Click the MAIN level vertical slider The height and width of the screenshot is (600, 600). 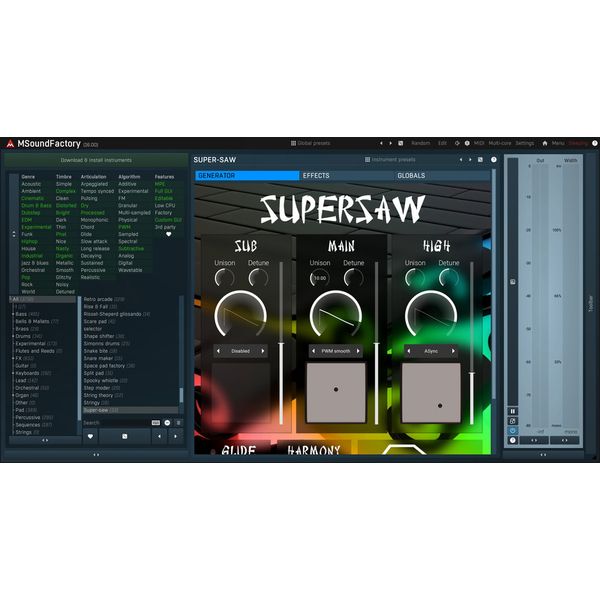pyautogui.click(x=377, y=343)
